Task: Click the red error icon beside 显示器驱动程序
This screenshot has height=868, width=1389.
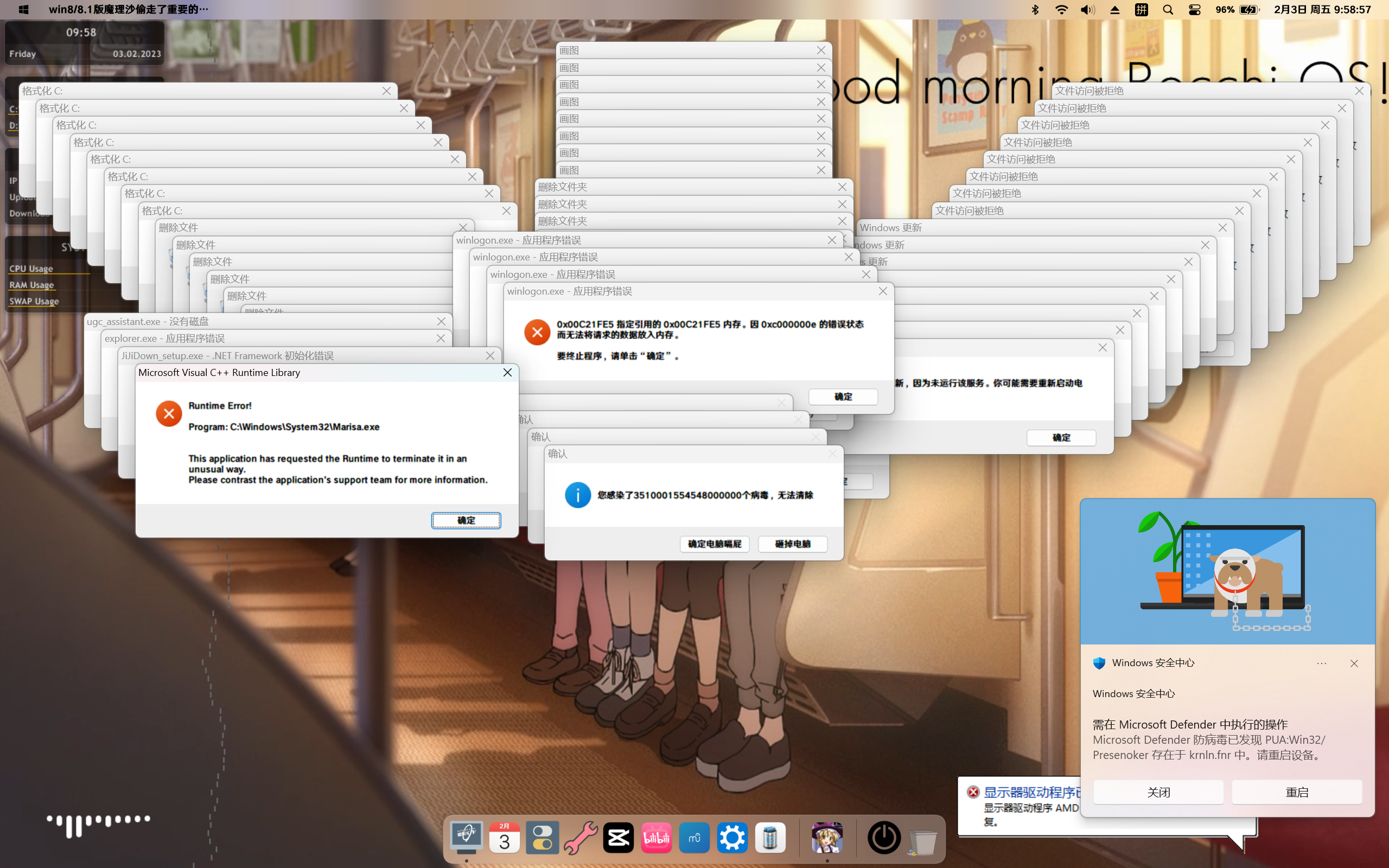Action: [x=973, y=792]
